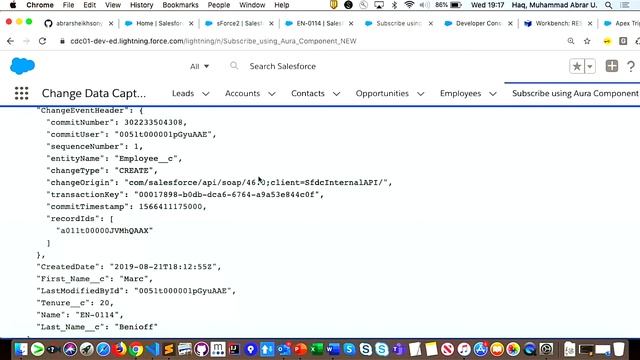Click the "entityName": "Employee__c" line
Viewport: 640px width, 360px height.
tap(114, 158)
